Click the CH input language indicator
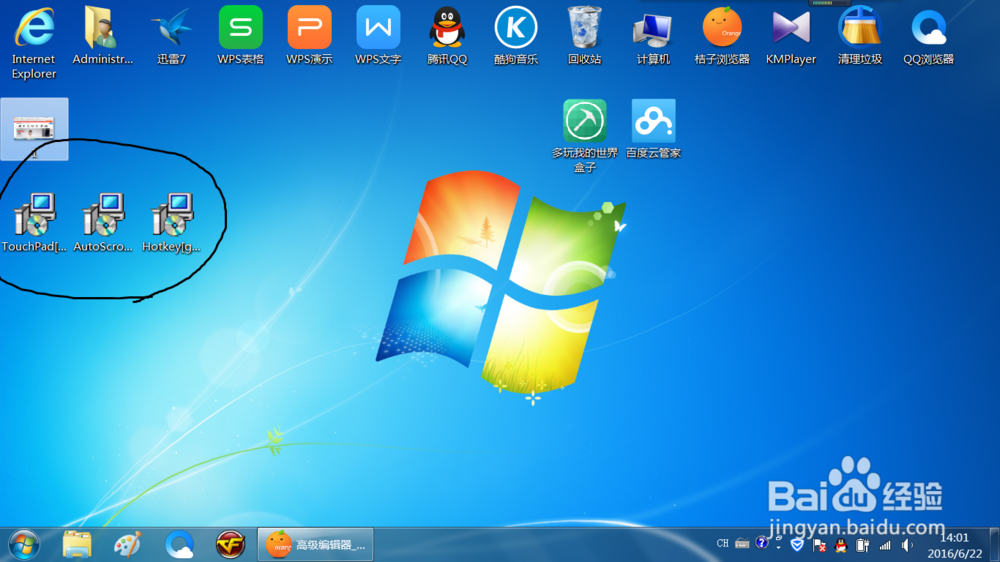1000x562 pixels. pos(722,544)
